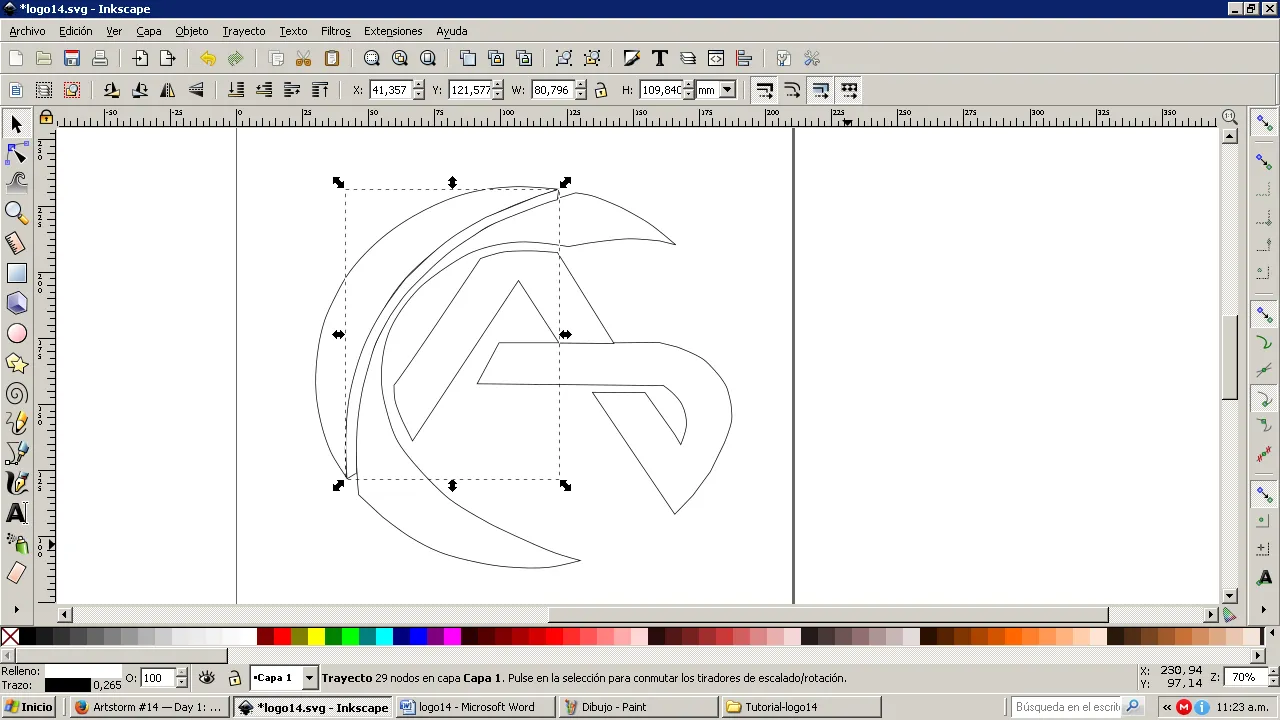This screenshot has height=720, width=1280.
Task: Open the Filtros menu
Action: (x=336, y=31)
